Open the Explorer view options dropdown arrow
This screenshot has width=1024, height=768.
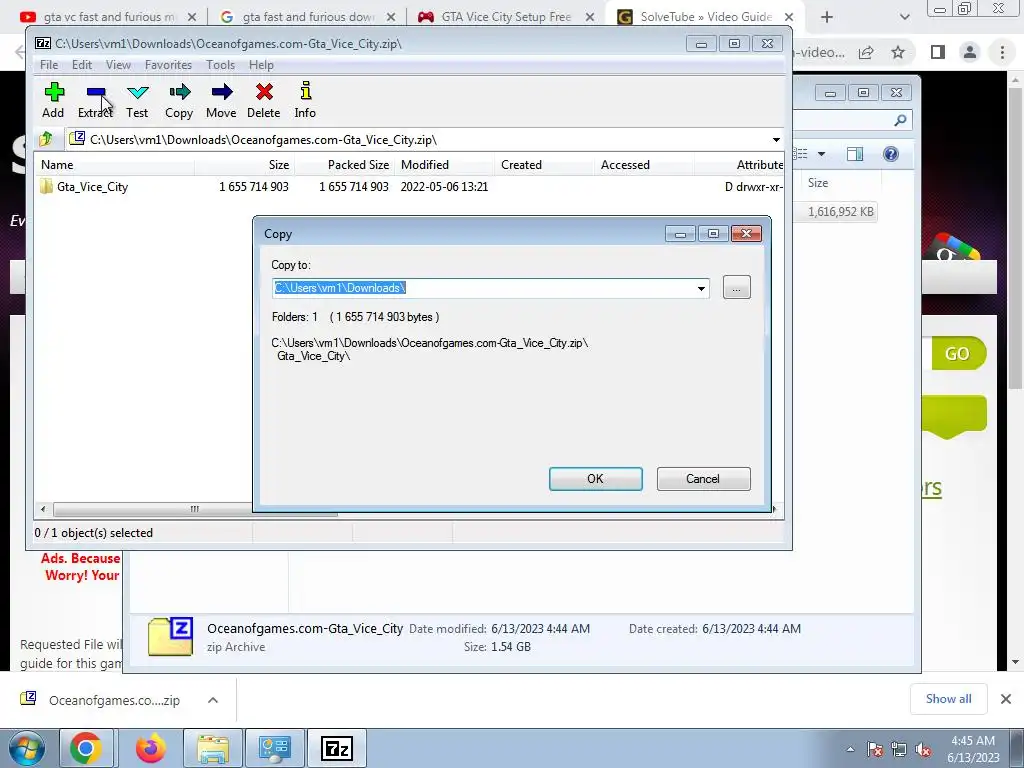(822, 154)
